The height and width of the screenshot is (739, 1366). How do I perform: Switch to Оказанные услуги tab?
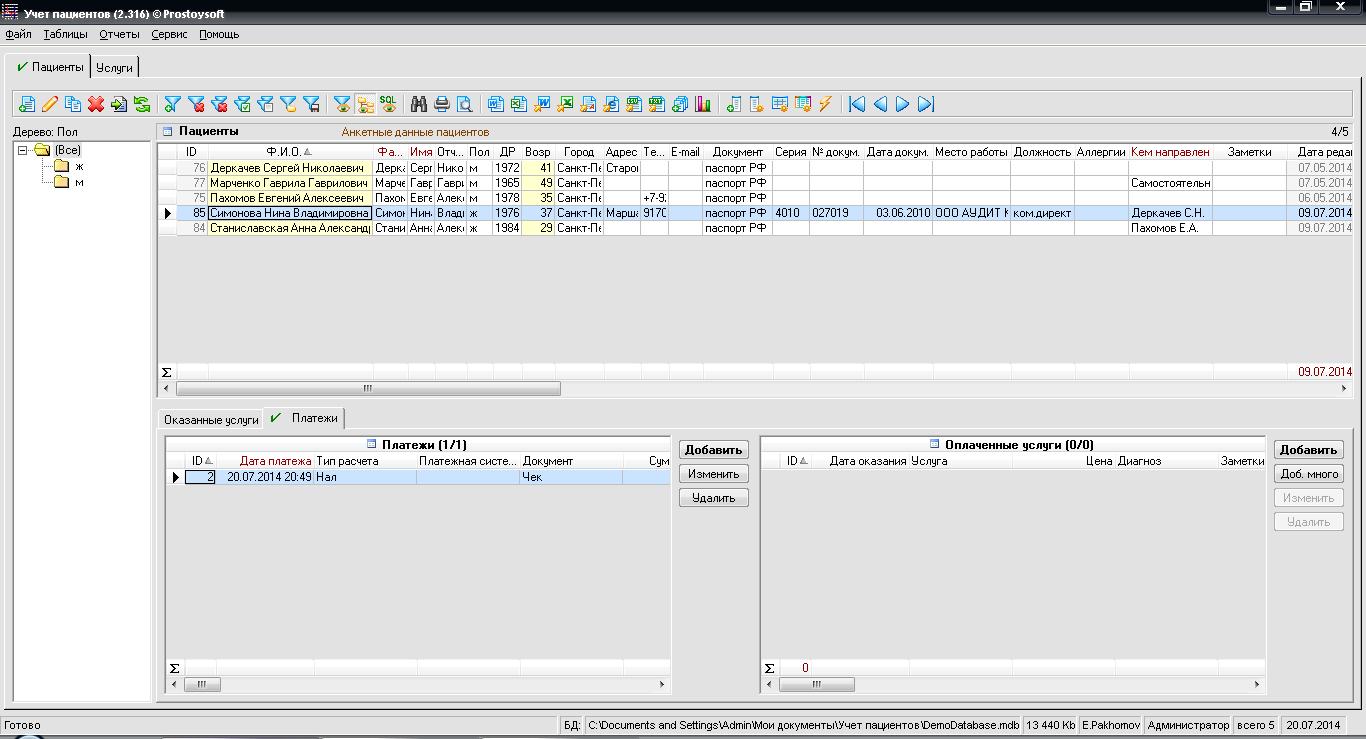click(211, 420)
